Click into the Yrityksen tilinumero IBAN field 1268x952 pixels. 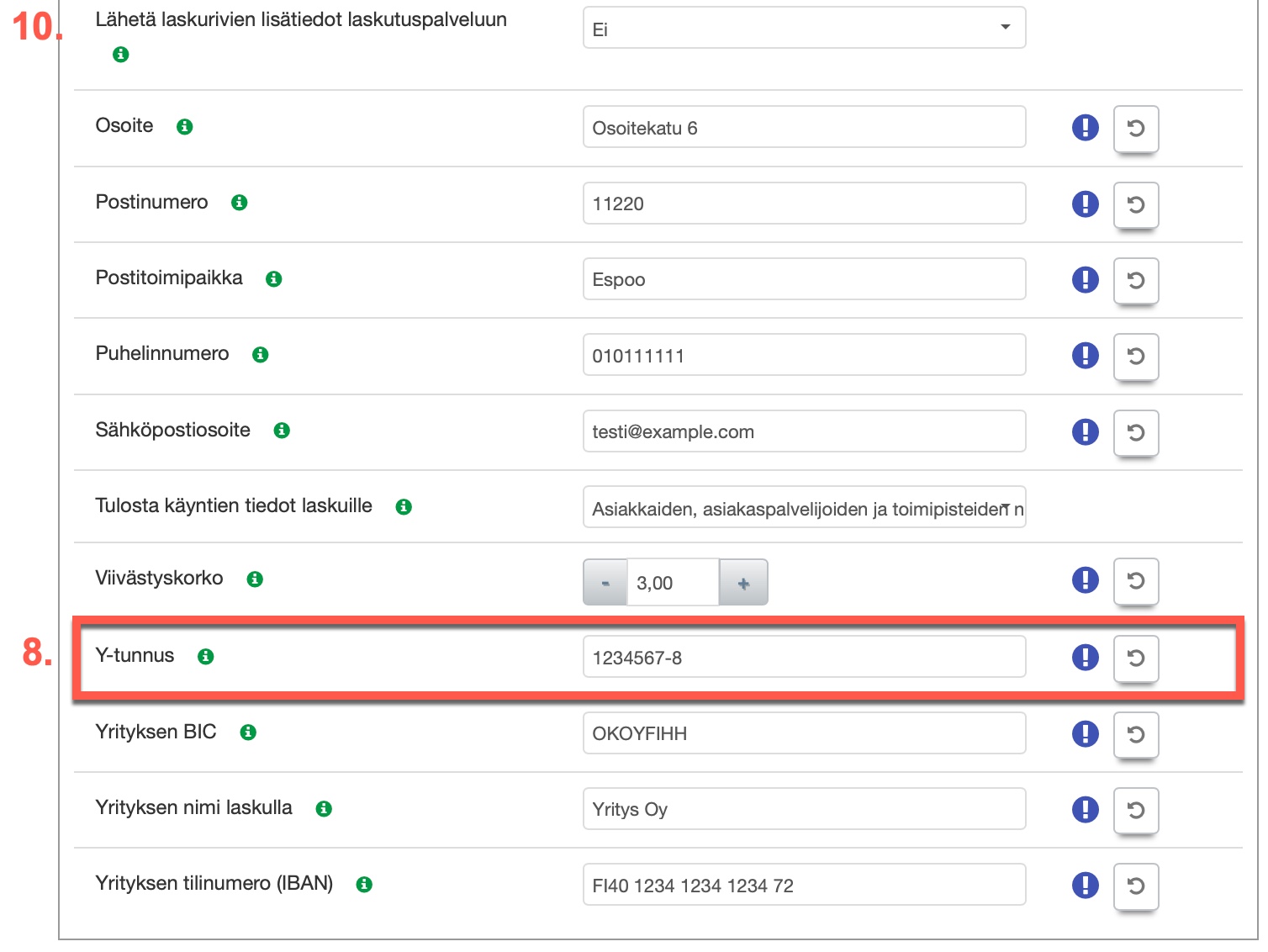tap(804, 885)
